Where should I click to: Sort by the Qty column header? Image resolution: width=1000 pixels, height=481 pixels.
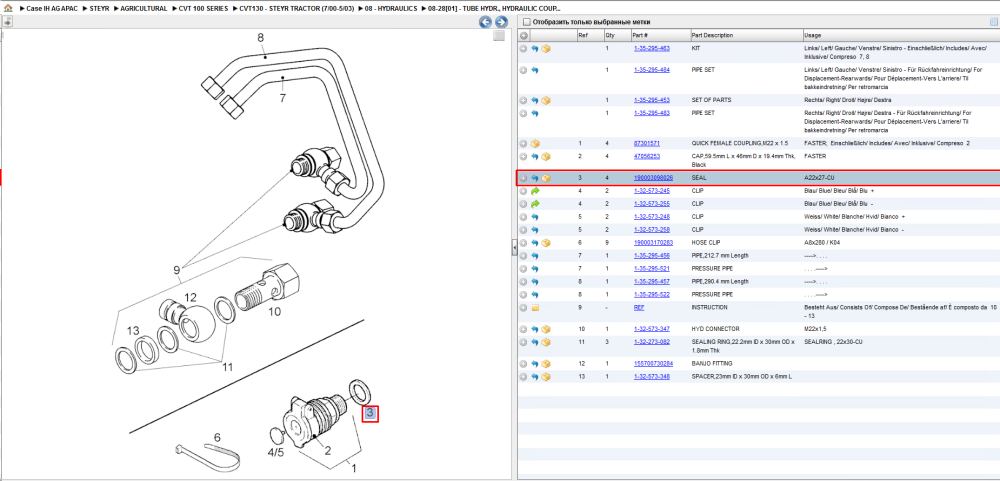(x=610, y=35)
